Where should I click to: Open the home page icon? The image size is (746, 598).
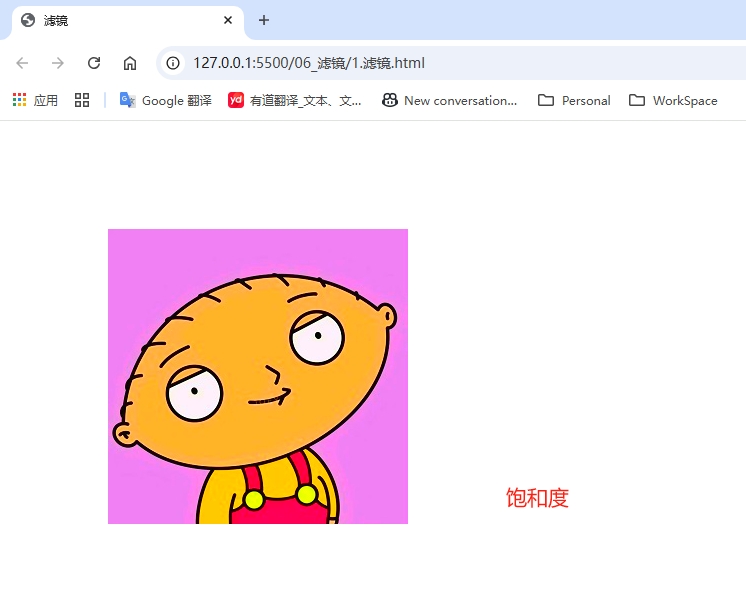tap(130, 63)
